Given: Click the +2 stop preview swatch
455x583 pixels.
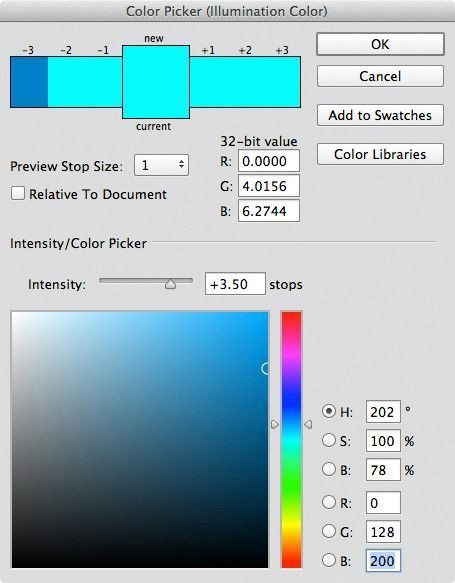Looking at the screenshot, I should [245, 82].
